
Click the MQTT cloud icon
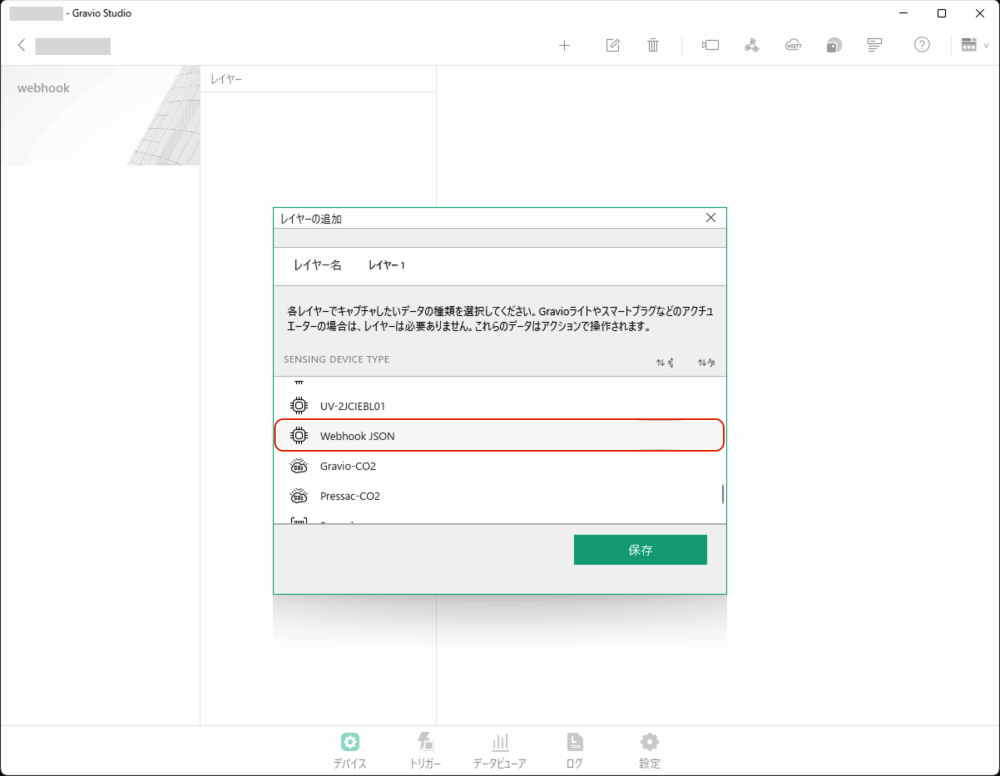coord(793,45)
